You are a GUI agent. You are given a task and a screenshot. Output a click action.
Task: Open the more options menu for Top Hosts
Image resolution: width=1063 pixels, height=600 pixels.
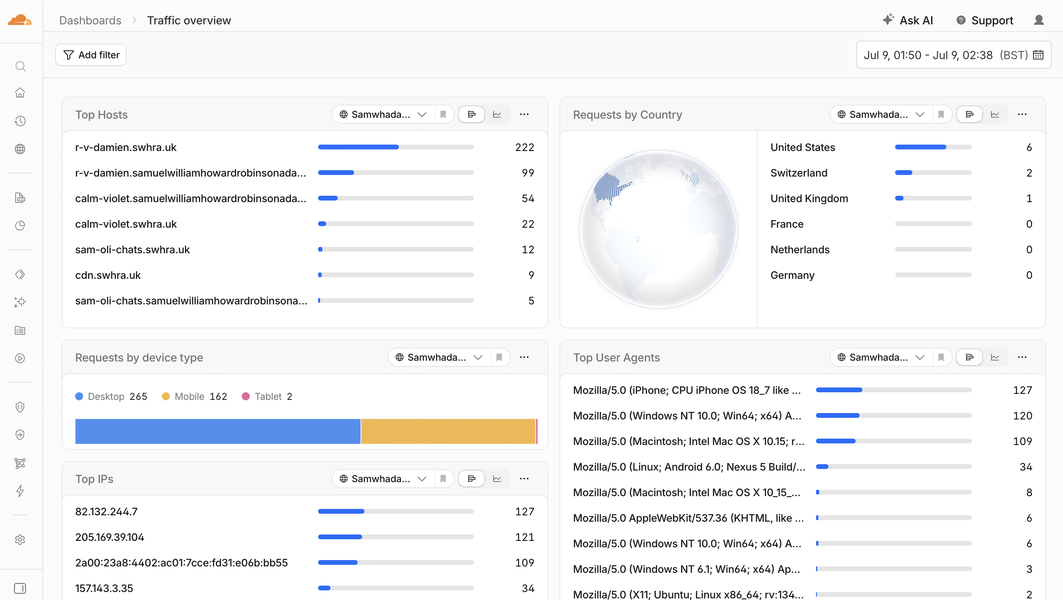524,115
